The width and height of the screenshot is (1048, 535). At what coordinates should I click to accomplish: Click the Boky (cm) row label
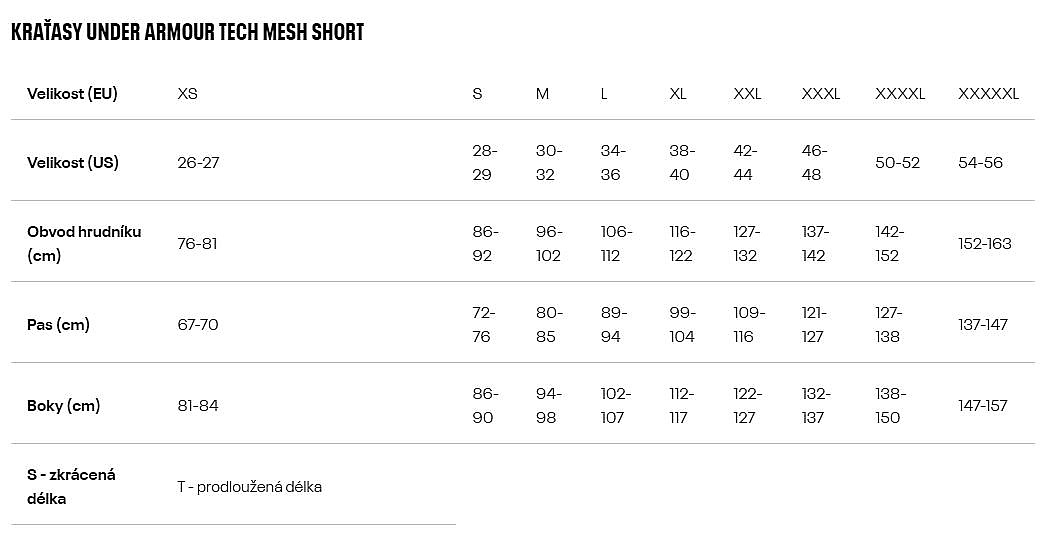tap(63, 406)
